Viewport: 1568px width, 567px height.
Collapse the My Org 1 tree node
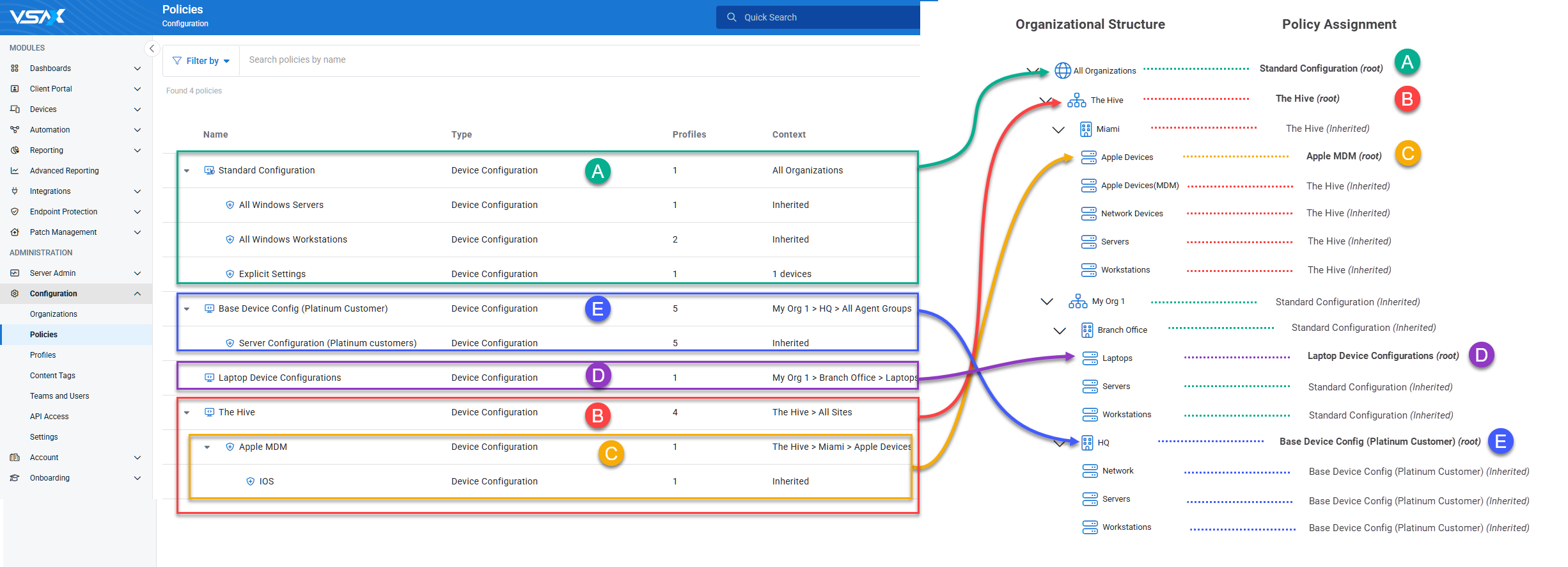(x=1047, y=301)
